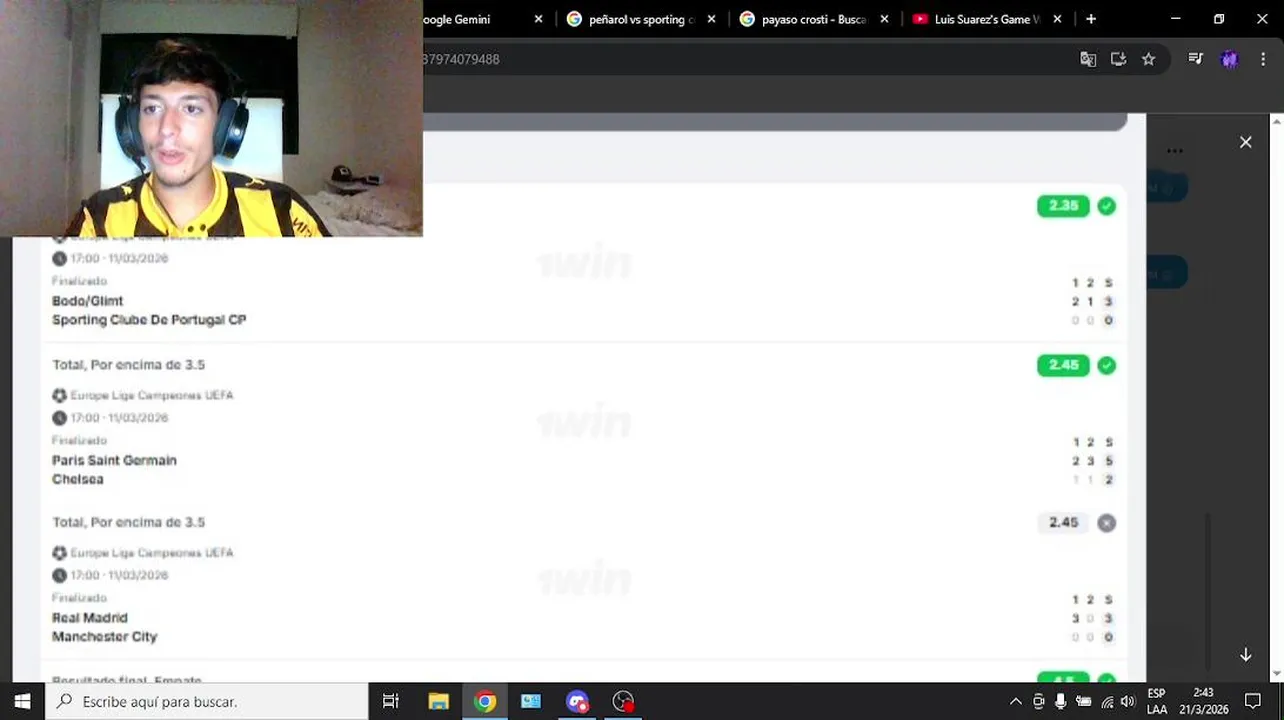Click the green 2.45 odds badge

(x=1063, y=365)
